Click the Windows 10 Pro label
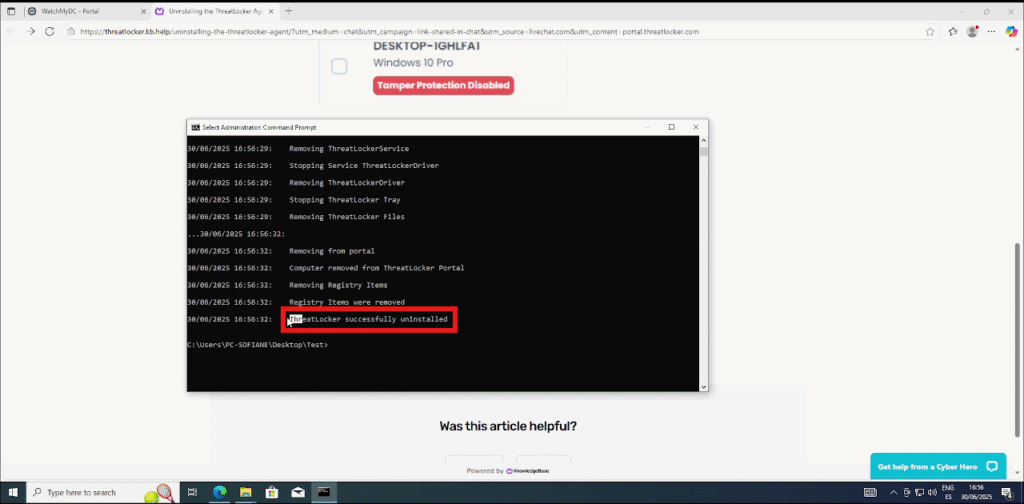1024x504 pixels. (413, 63)
